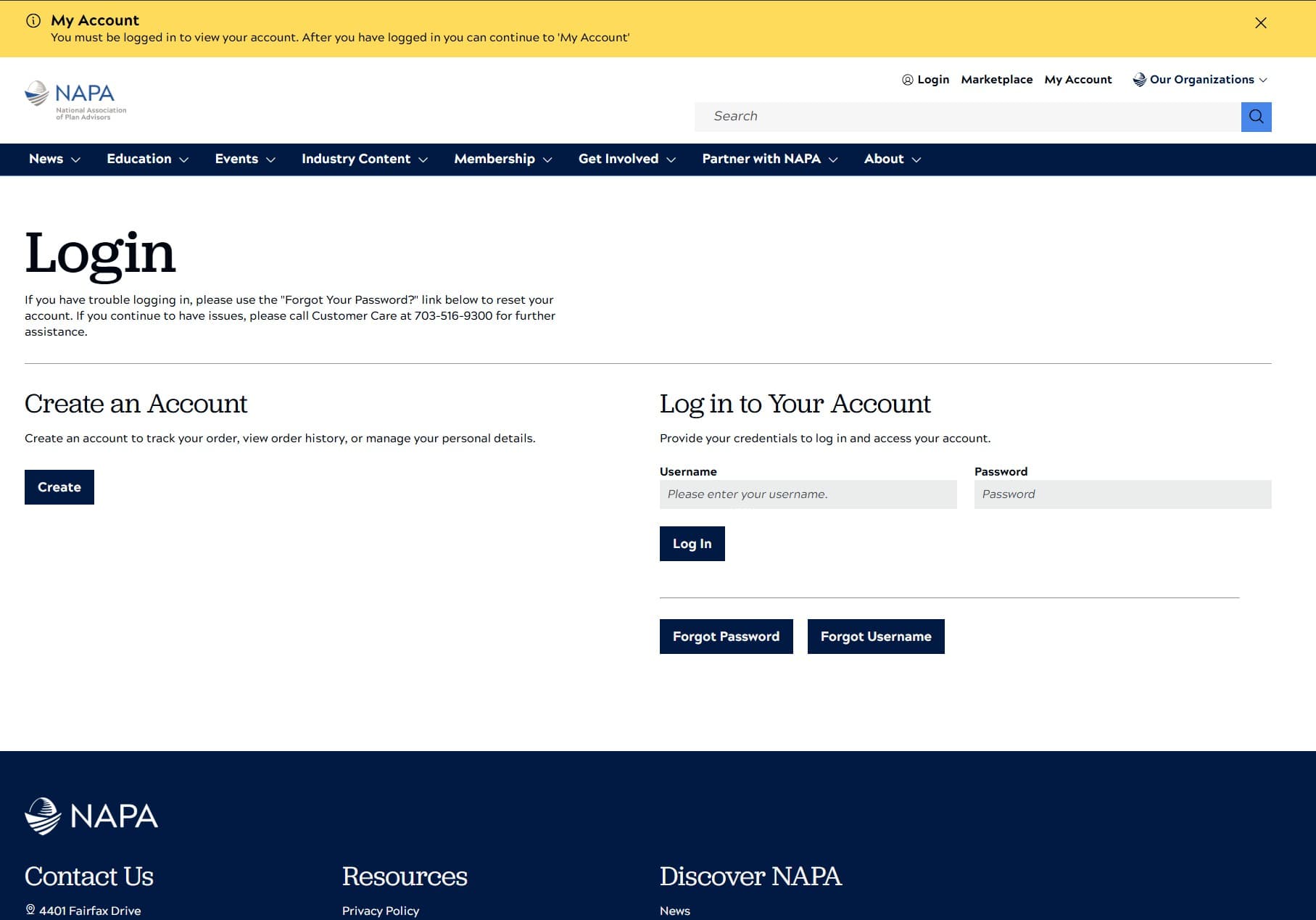Dismiss the yellow My Account banner

pyautogui.click(x=1261, y=23)
